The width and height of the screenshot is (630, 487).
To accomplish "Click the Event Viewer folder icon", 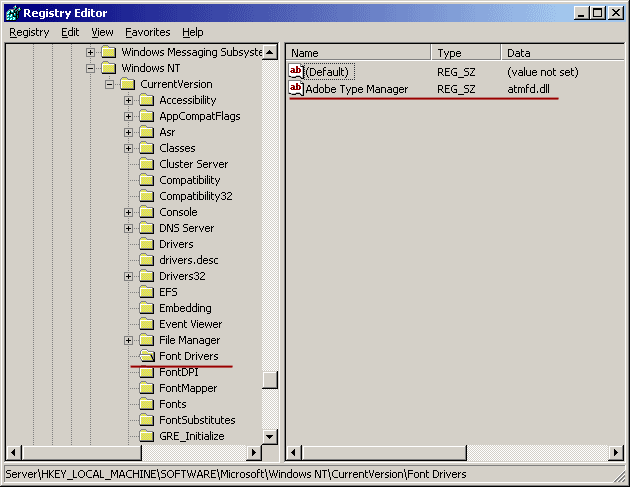I will point(147,324).
